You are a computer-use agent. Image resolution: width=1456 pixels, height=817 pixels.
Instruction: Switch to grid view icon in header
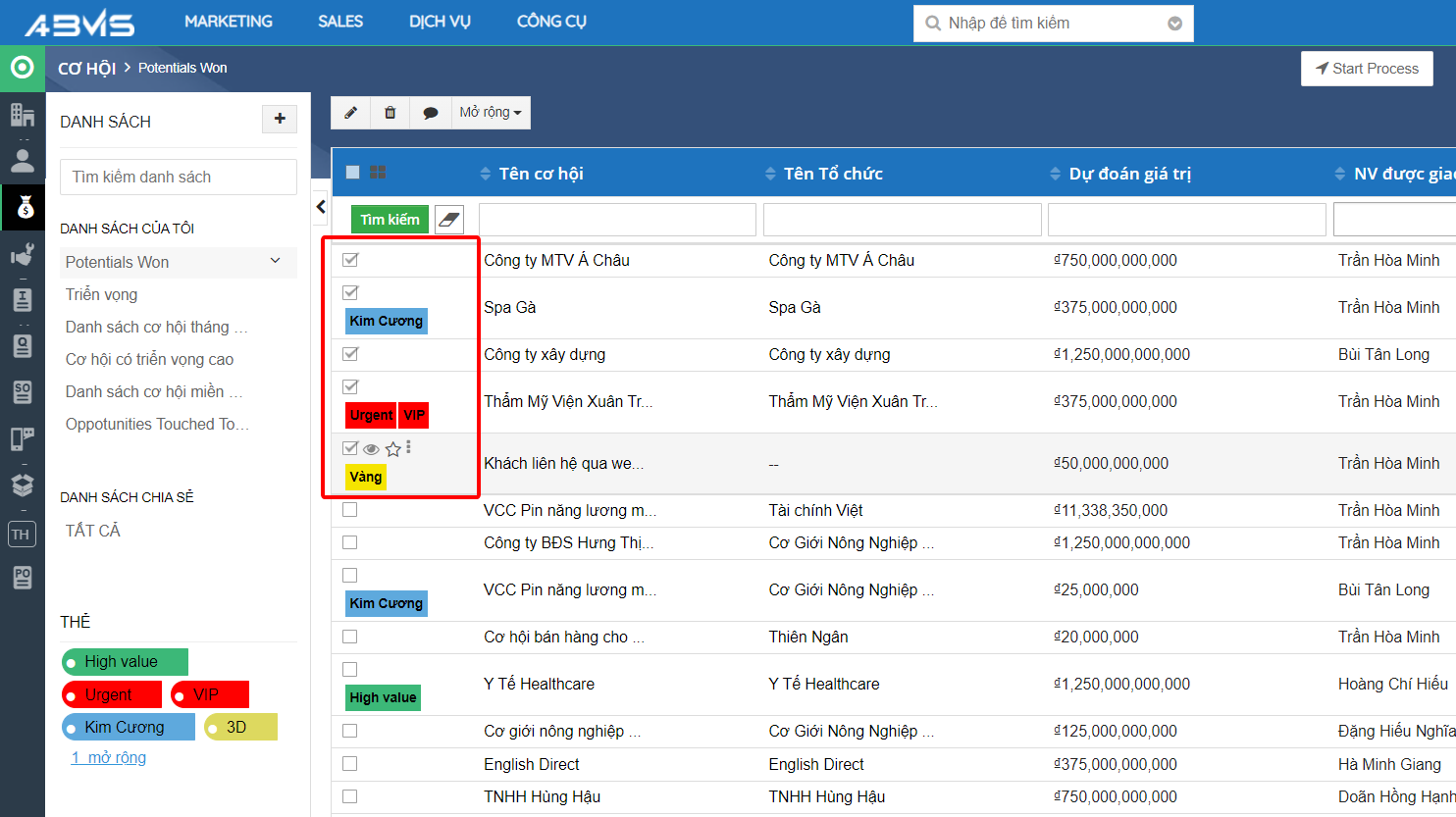tap(378, 173)
